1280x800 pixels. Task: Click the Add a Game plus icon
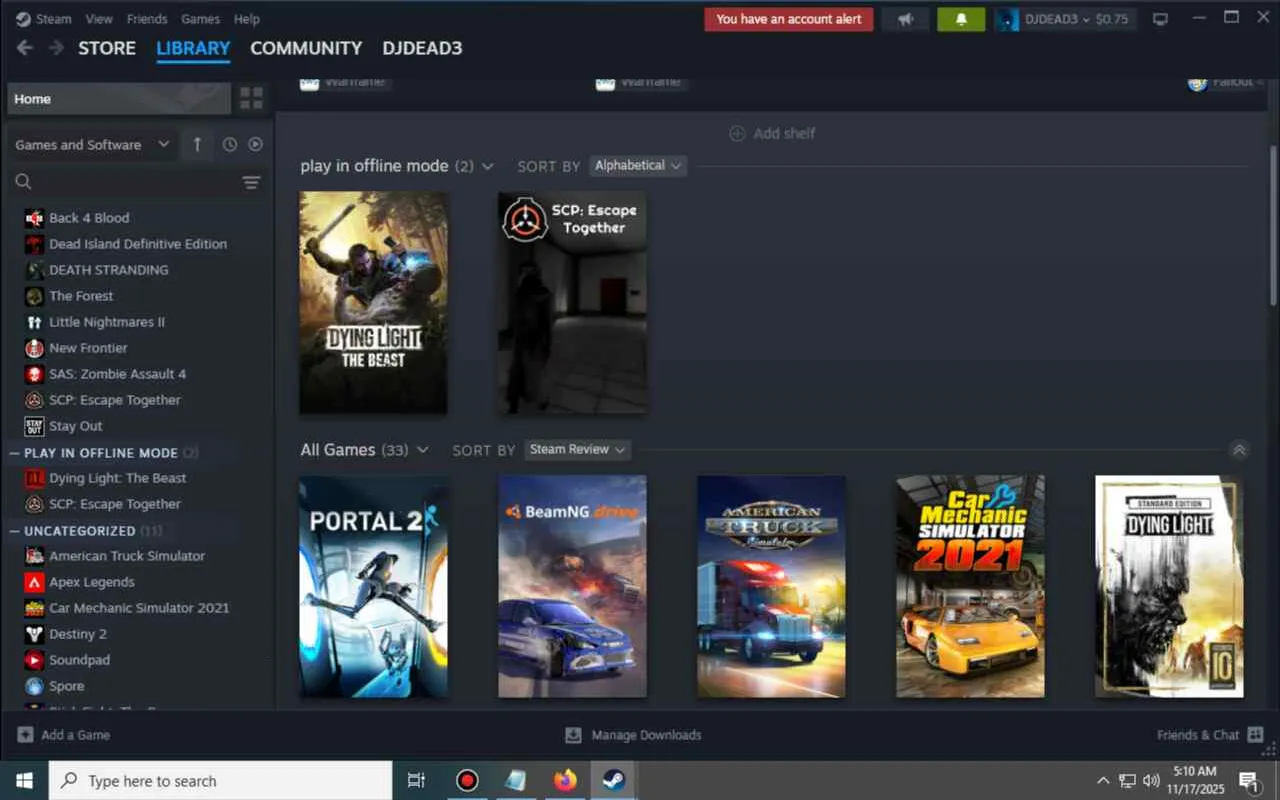25,735
